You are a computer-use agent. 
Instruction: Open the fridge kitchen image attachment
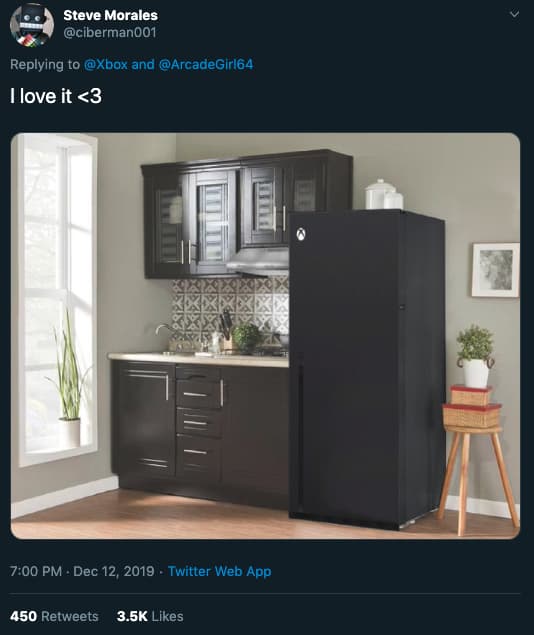point(265,336)
